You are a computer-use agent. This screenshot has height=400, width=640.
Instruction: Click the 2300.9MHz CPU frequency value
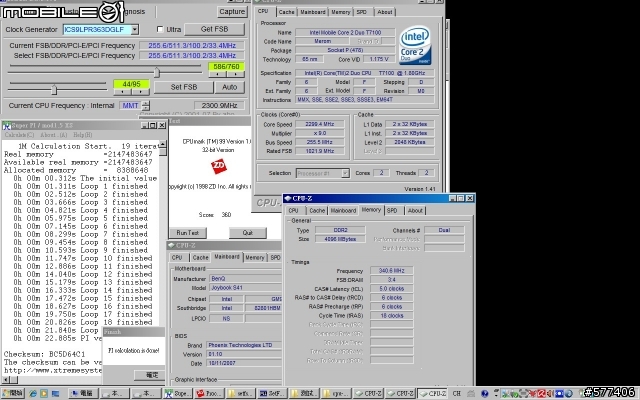[220, 105]
